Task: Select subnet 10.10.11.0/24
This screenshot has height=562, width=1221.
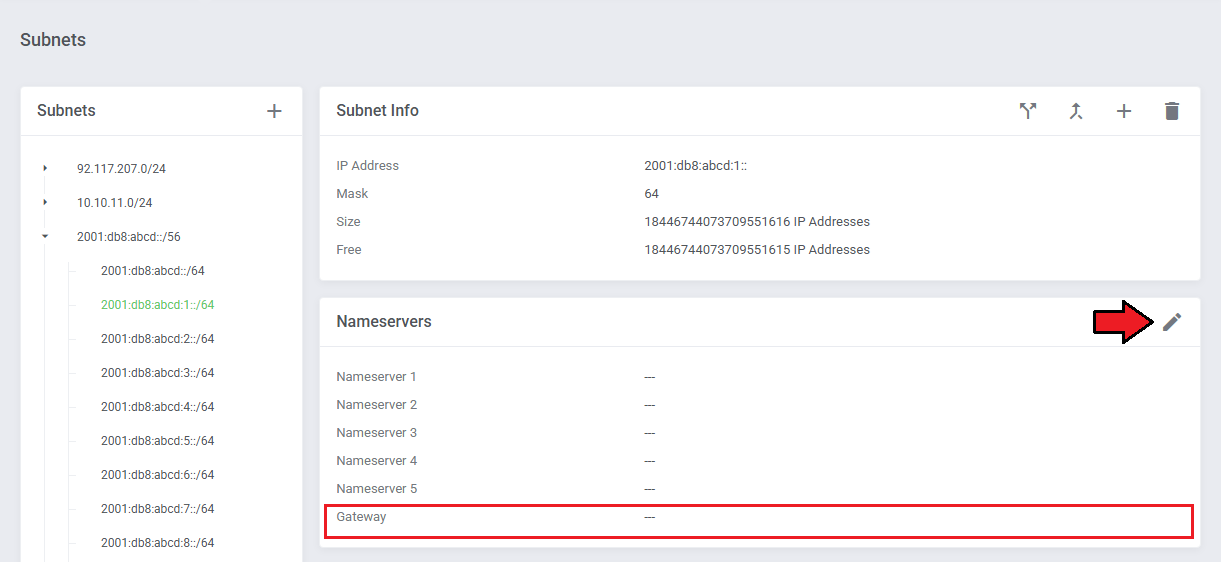Action: pyautogui.click(x=114, y=203)
